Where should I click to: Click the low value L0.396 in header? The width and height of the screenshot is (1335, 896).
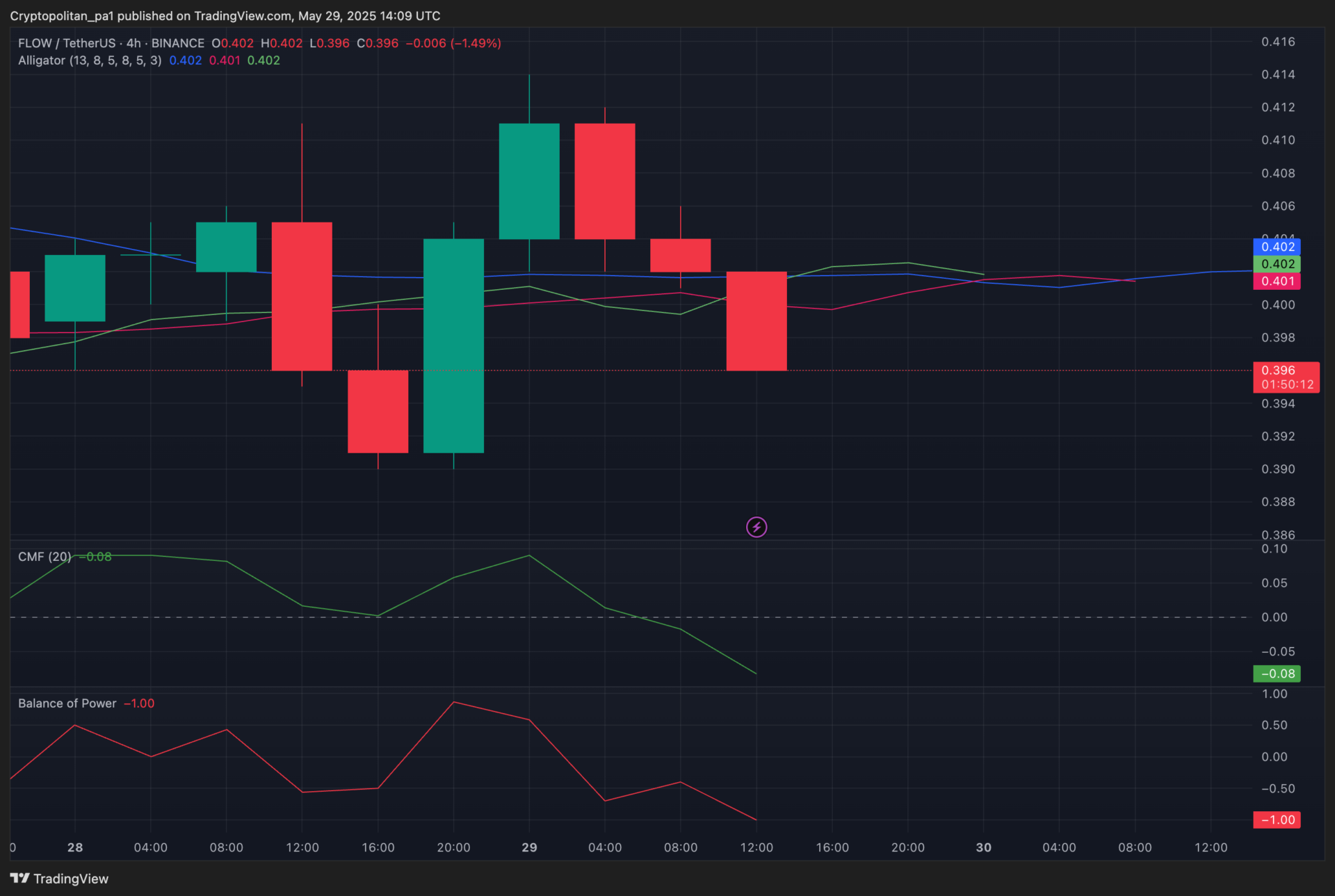coord(330,43)
